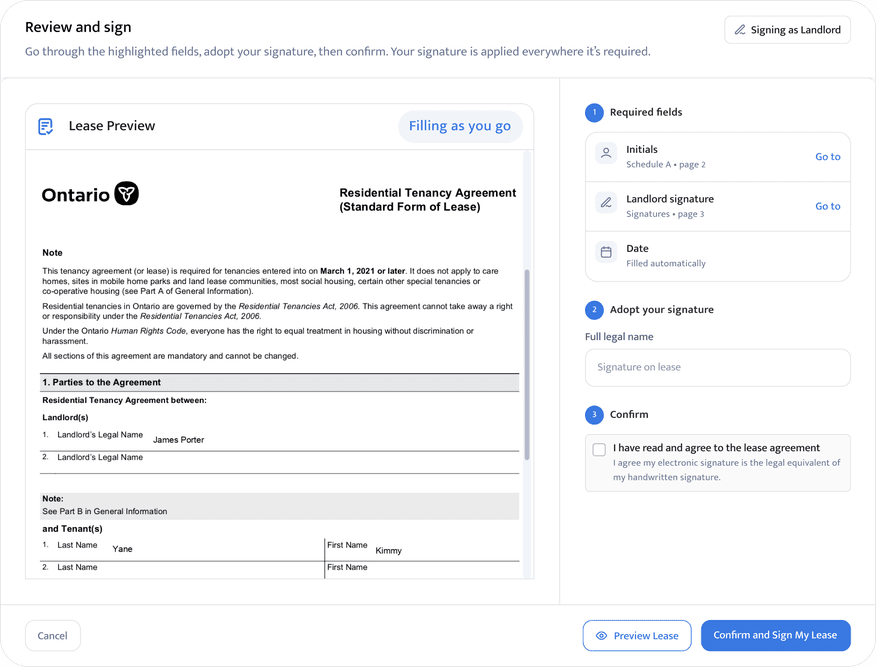876x667 pixels.
Task: Click the Landlord signature pen icon
Action: pyautogui.click(x=606, y=202)
